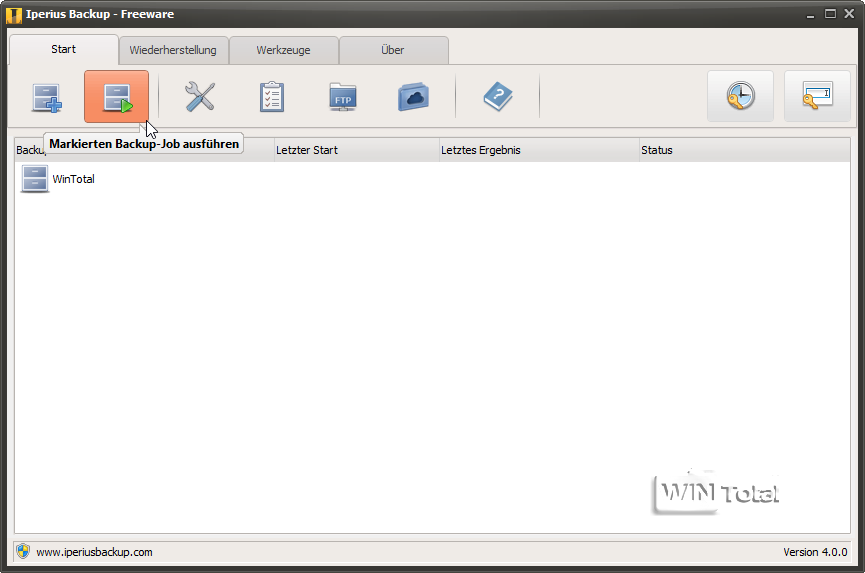Viewport: 865px width, 573px height.
Task: Maximize the Iperius Backup window
Action: [x=830, y=14]
